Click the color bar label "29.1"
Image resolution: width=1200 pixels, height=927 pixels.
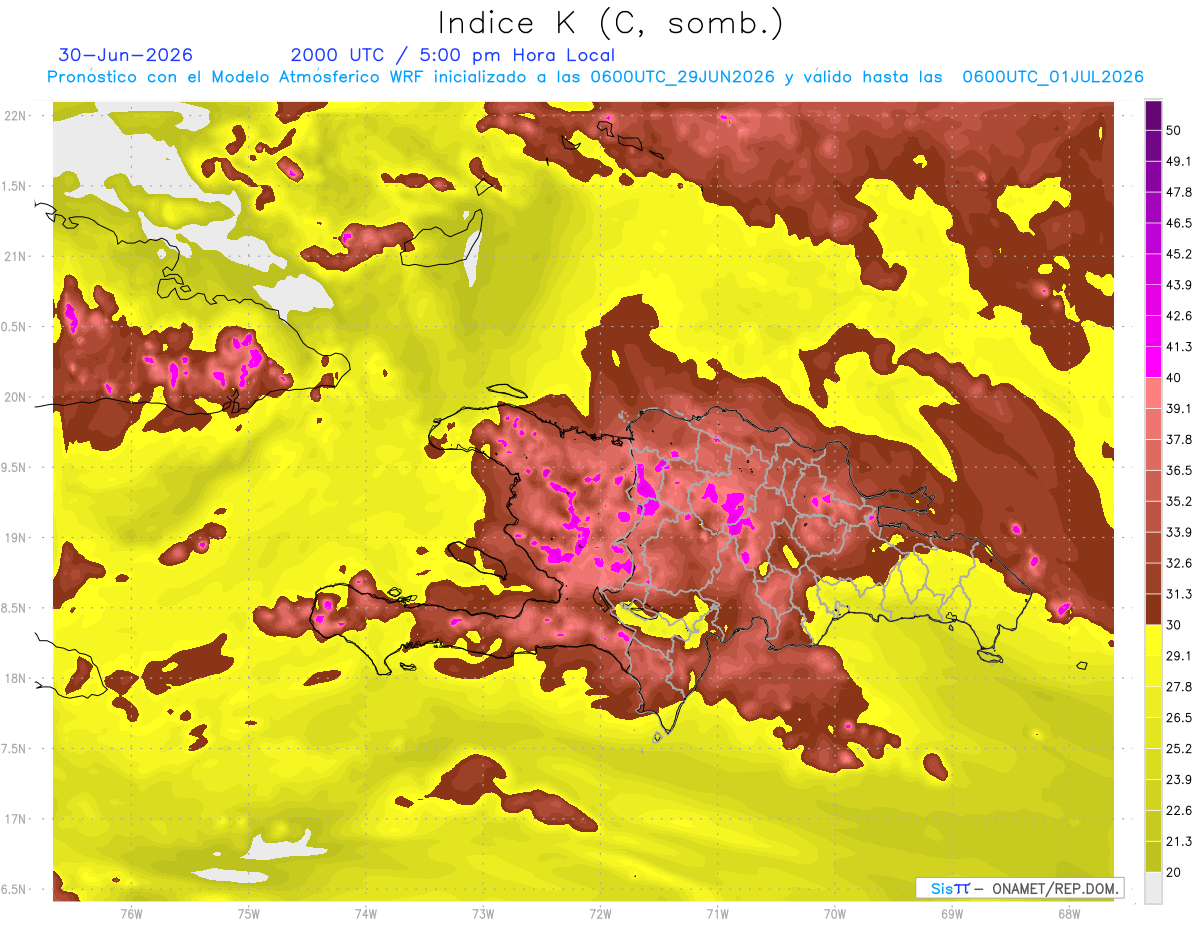[1179, 656]
